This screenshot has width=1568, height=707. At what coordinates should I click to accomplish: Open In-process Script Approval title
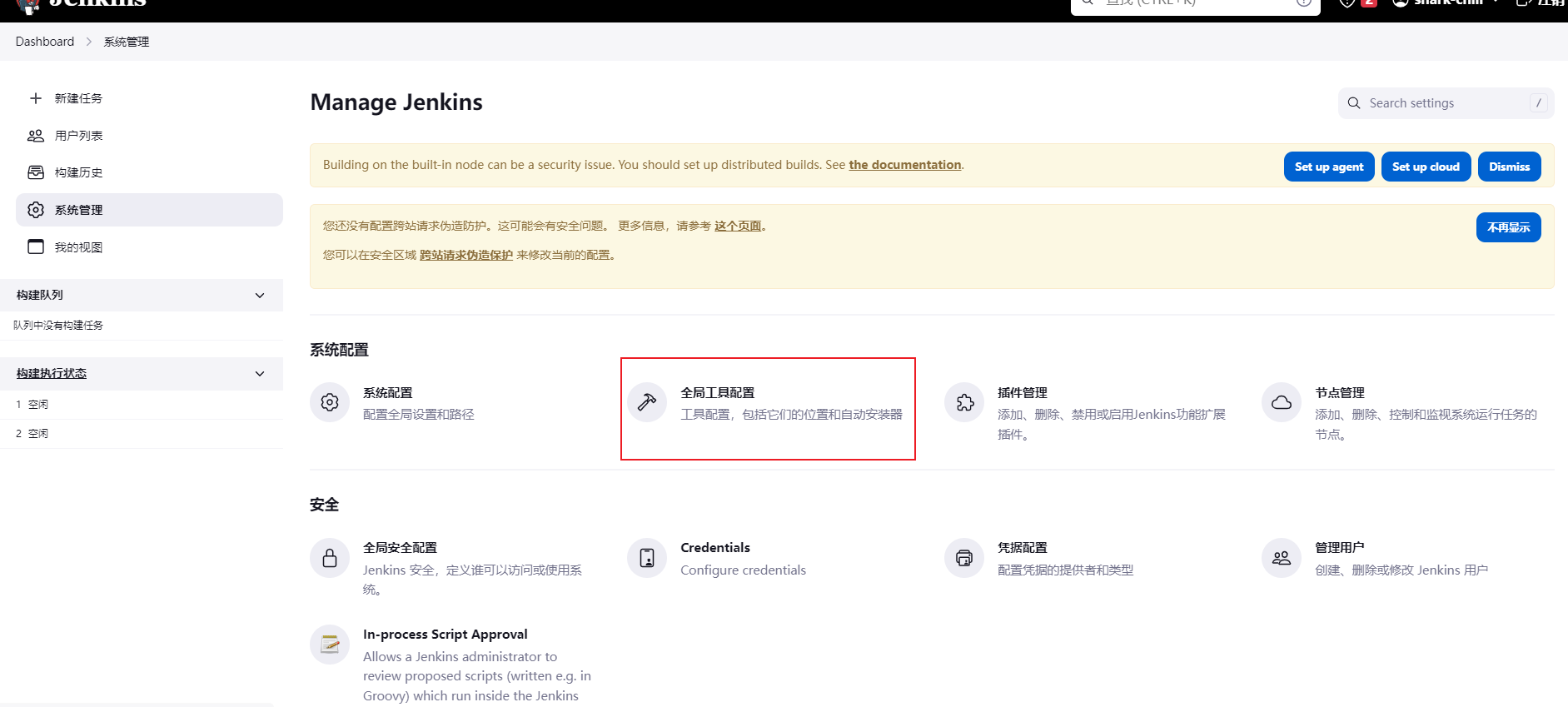tap(446, 635)
